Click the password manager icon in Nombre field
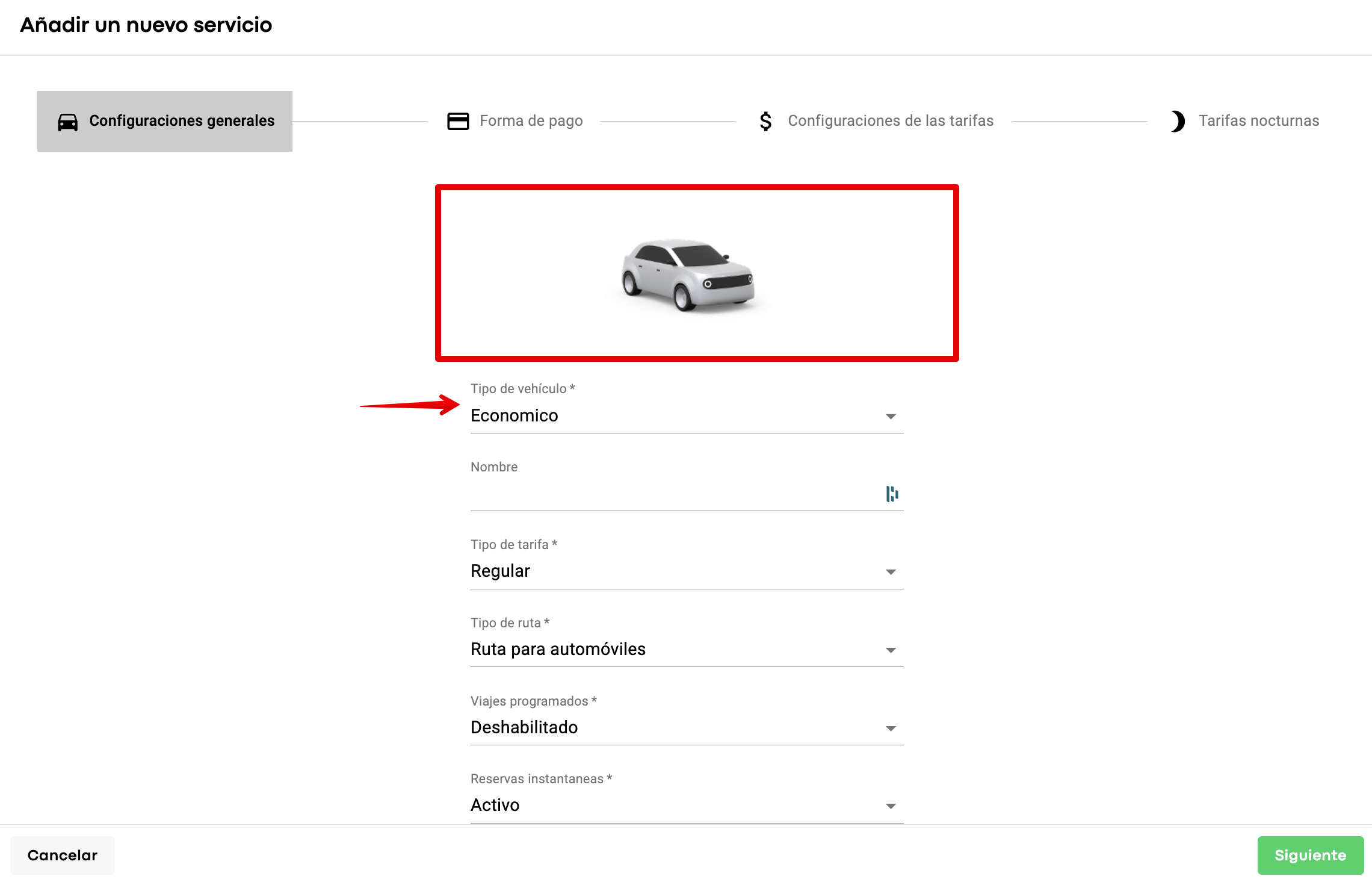 (x=892, y=494)
